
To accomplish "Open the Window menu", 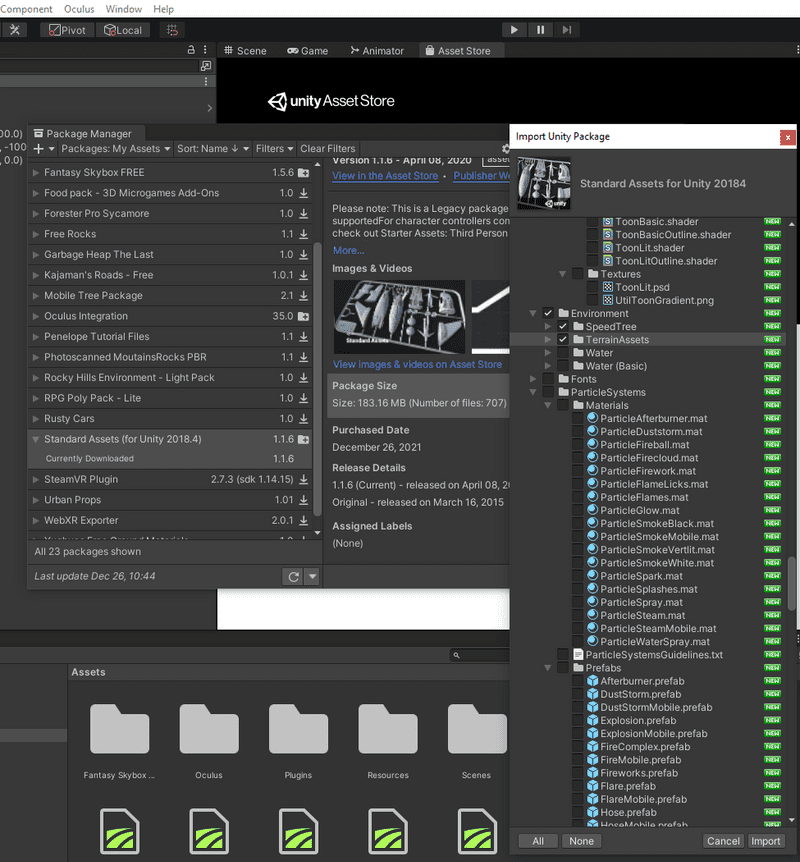I will pyautogui.click(x=124, y=9).
